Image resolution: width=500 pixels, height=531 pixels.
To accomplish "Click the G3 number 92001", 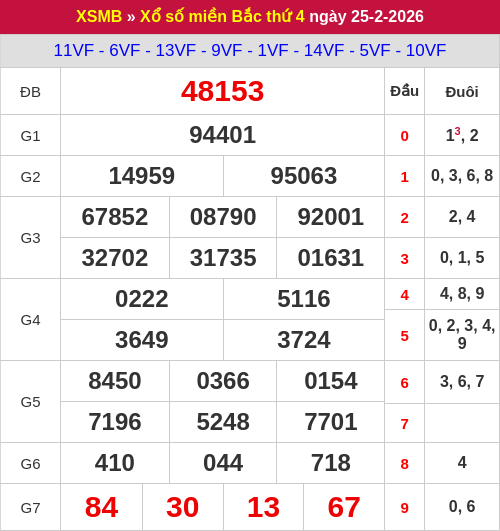I will point(331,217).
